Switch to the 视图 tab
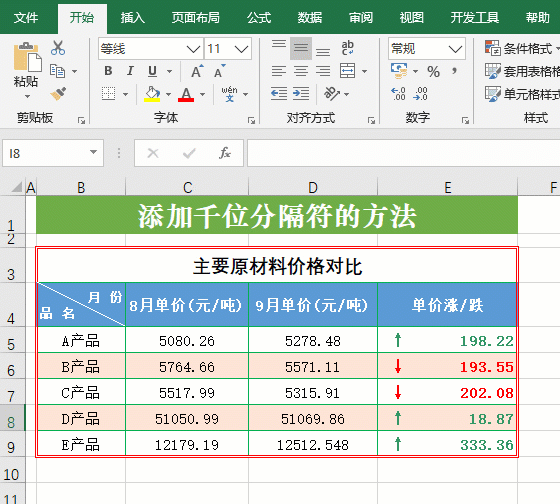The image size is (560, 504). [411, 18]
